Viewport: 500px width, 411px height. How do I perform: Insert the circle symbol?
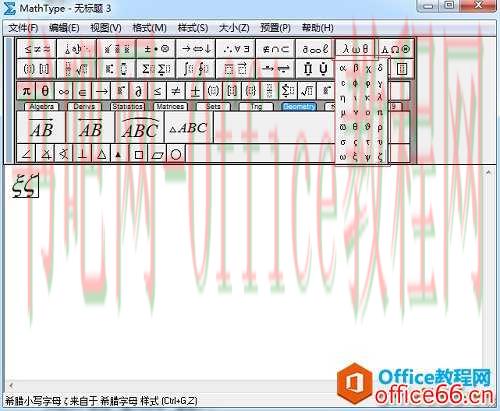pyautogui.click(x=176, y=154)
